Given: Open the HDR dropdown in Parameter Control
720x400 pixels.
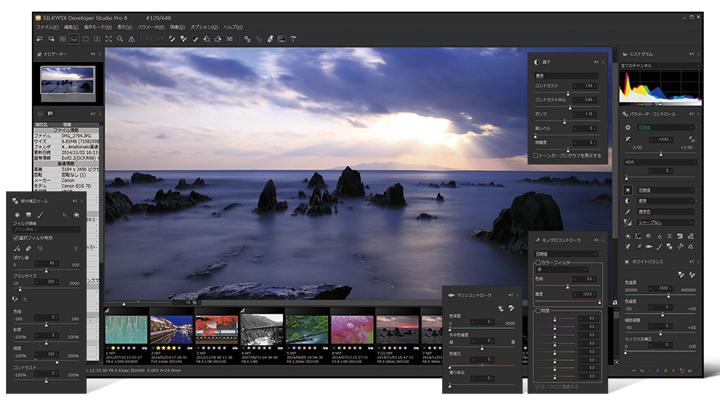Looking at the screenshot, I should pos(660,162).
